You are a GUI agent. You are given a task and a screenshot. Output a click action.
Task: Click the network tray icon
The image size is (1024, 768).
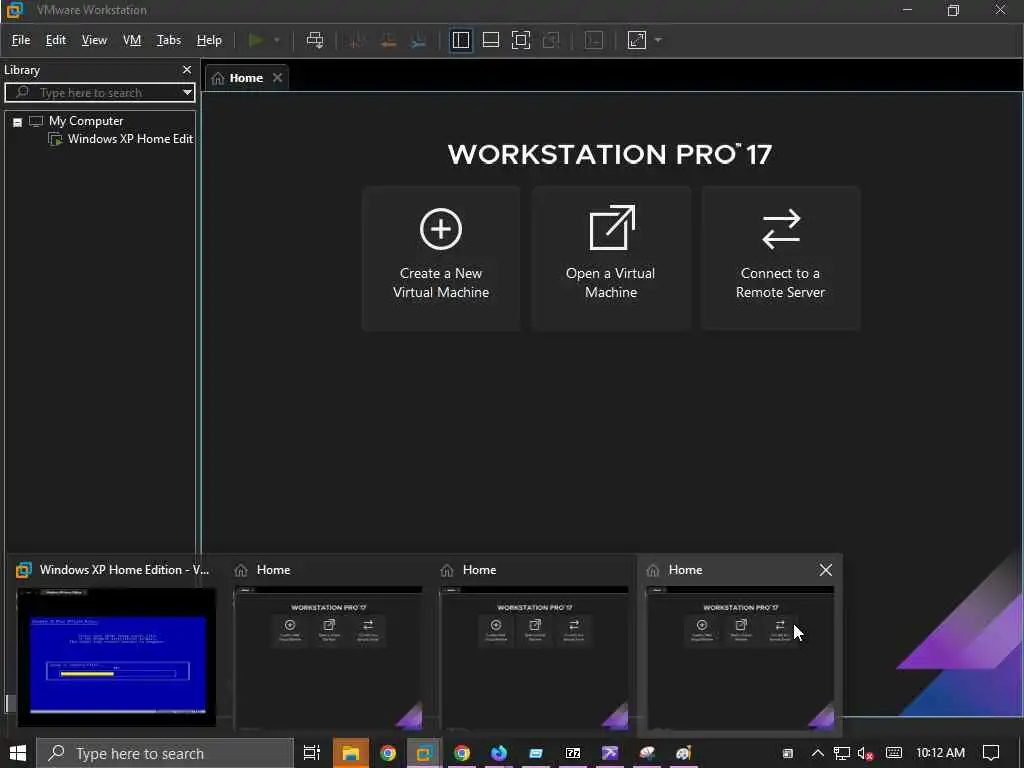pos(842,753)
